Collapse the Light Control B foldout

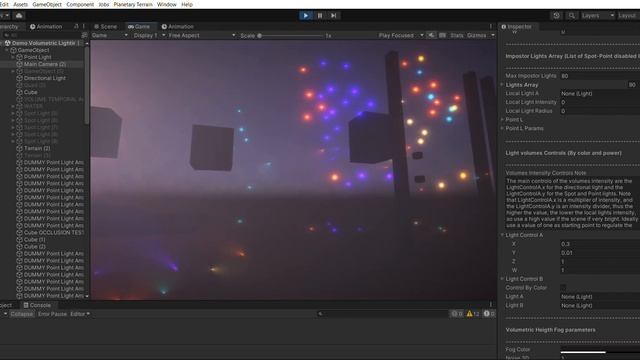point(502,279)
